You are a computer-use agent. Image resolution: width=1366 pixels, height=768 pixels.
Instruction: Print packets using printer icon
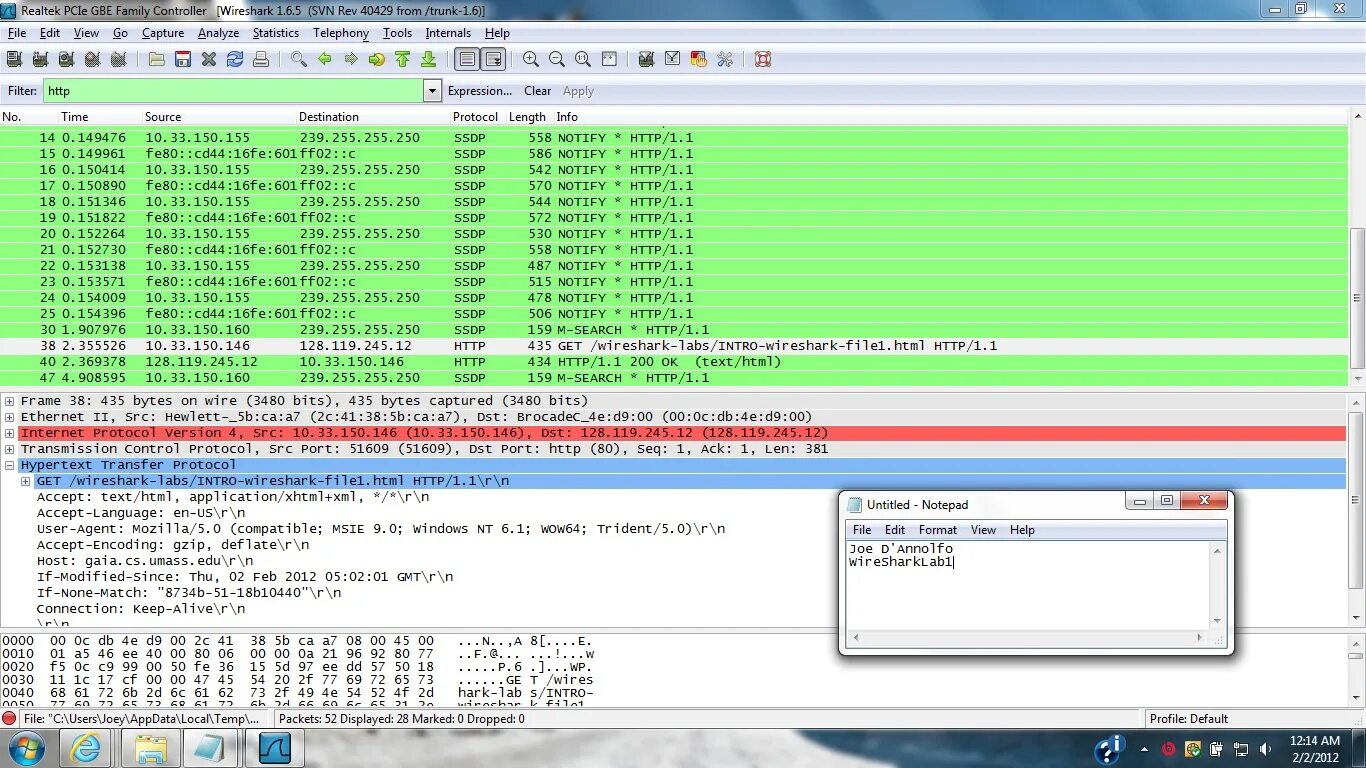261,59
